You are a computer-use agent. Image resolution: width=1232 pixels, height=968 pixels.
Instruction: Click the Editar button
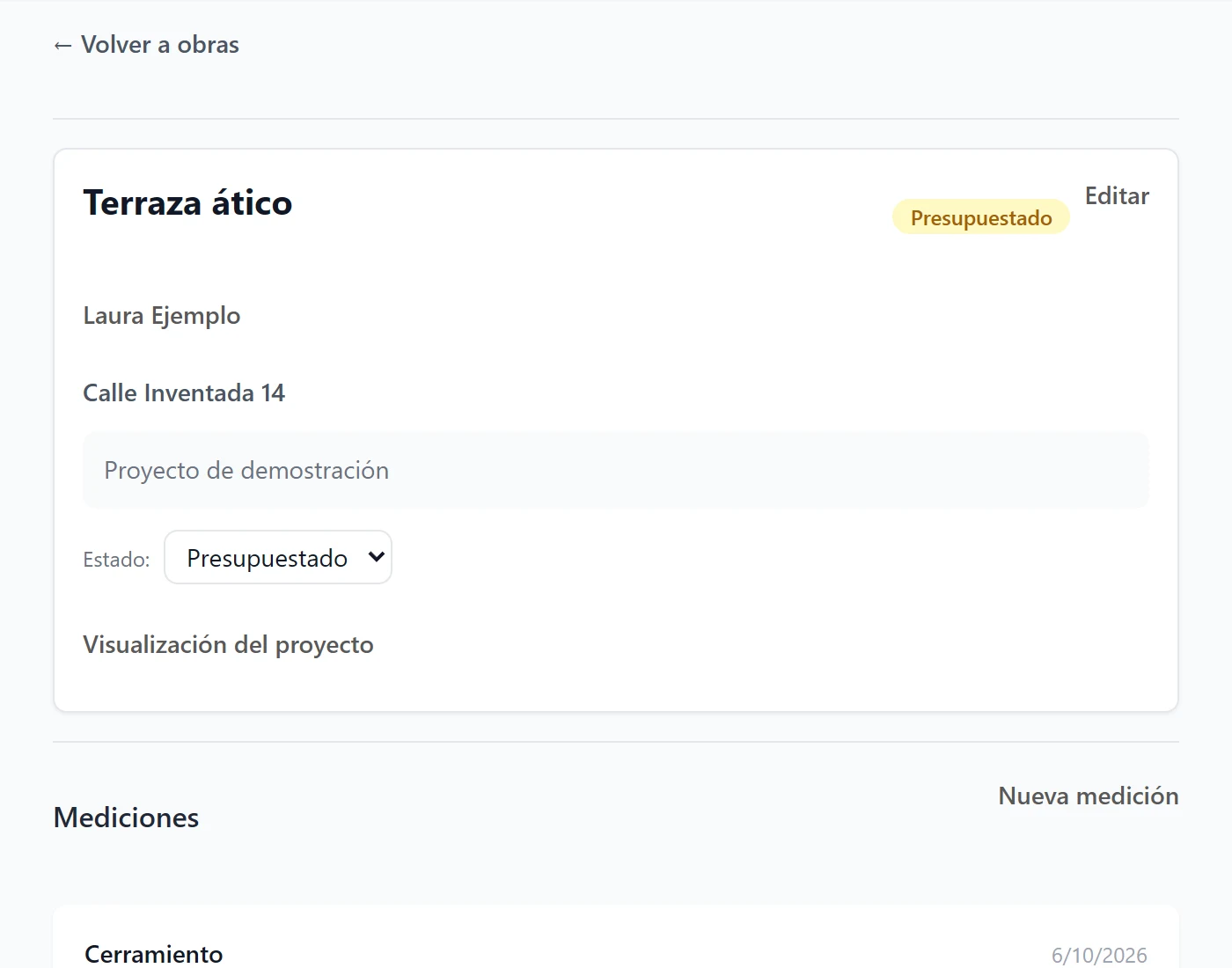coord(1117,196)
